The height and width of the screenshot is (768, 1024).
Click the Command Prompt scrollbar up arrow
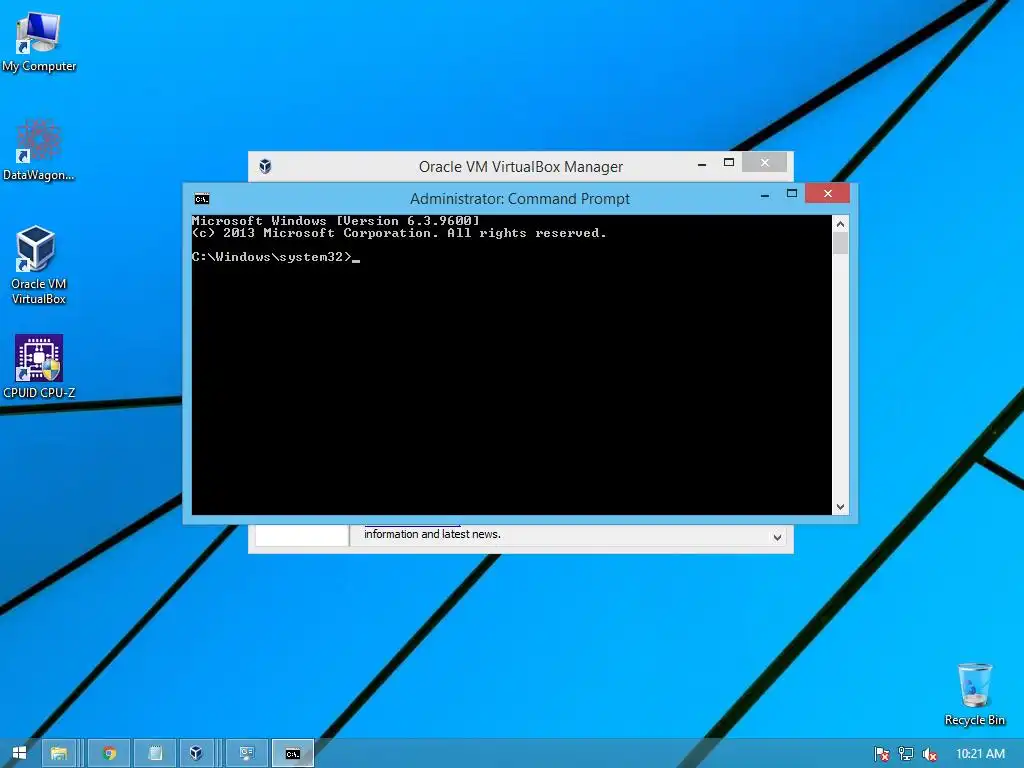(x=840, y=224)
